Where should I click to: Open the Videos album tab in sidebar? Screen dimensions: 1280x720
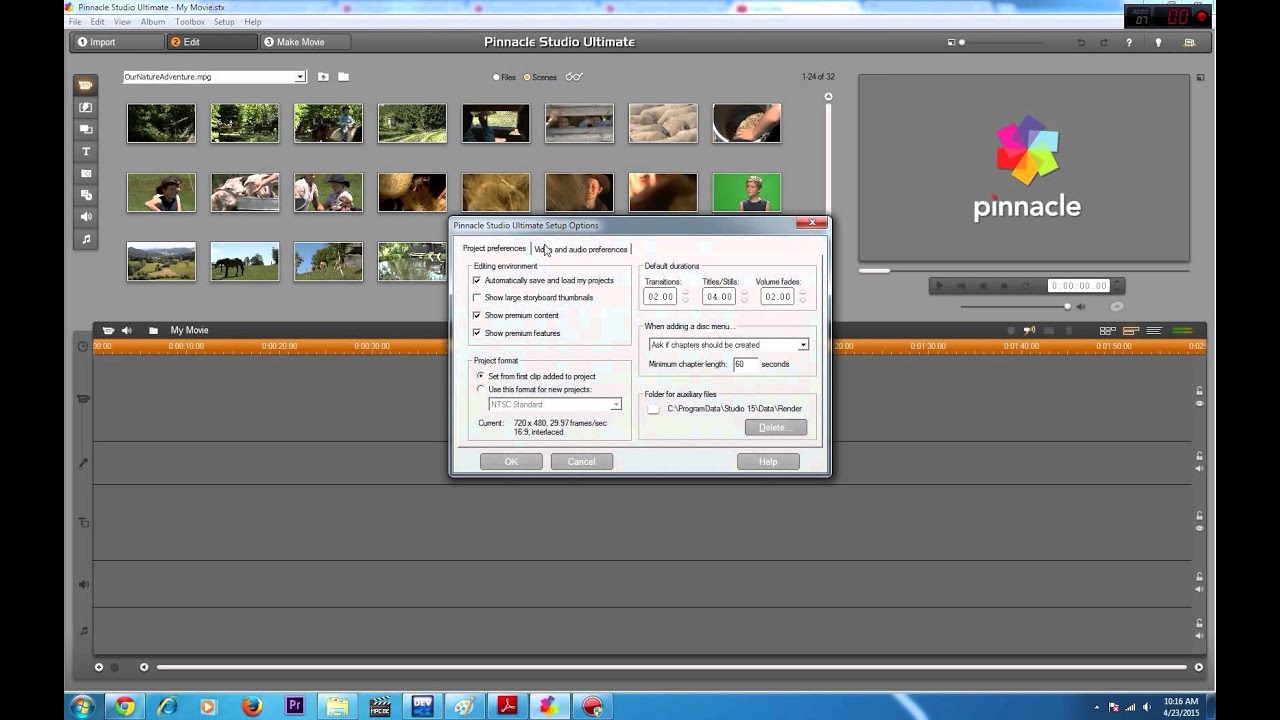86,85
